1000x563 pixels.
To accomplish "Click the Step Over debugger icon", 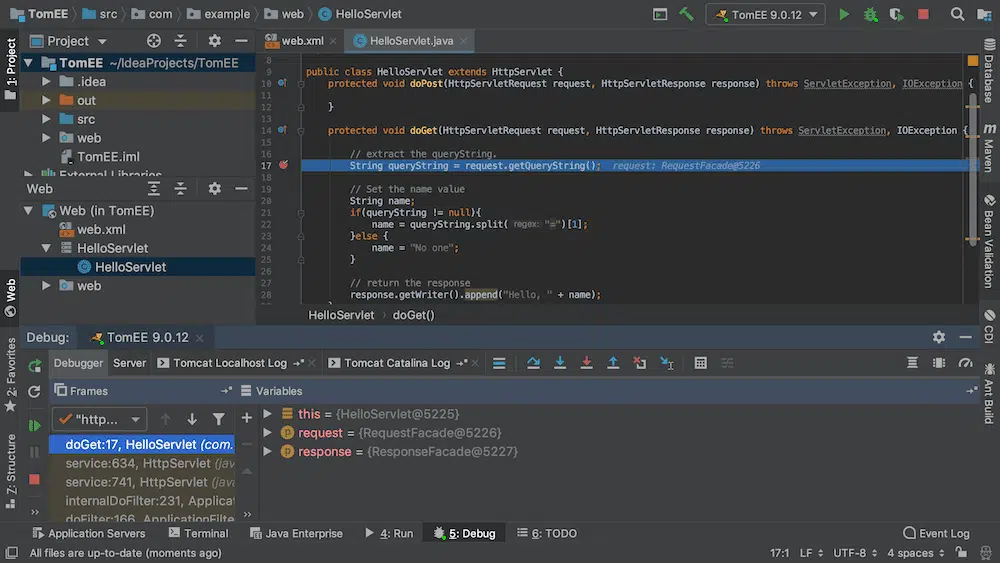I will coord(533,363).
